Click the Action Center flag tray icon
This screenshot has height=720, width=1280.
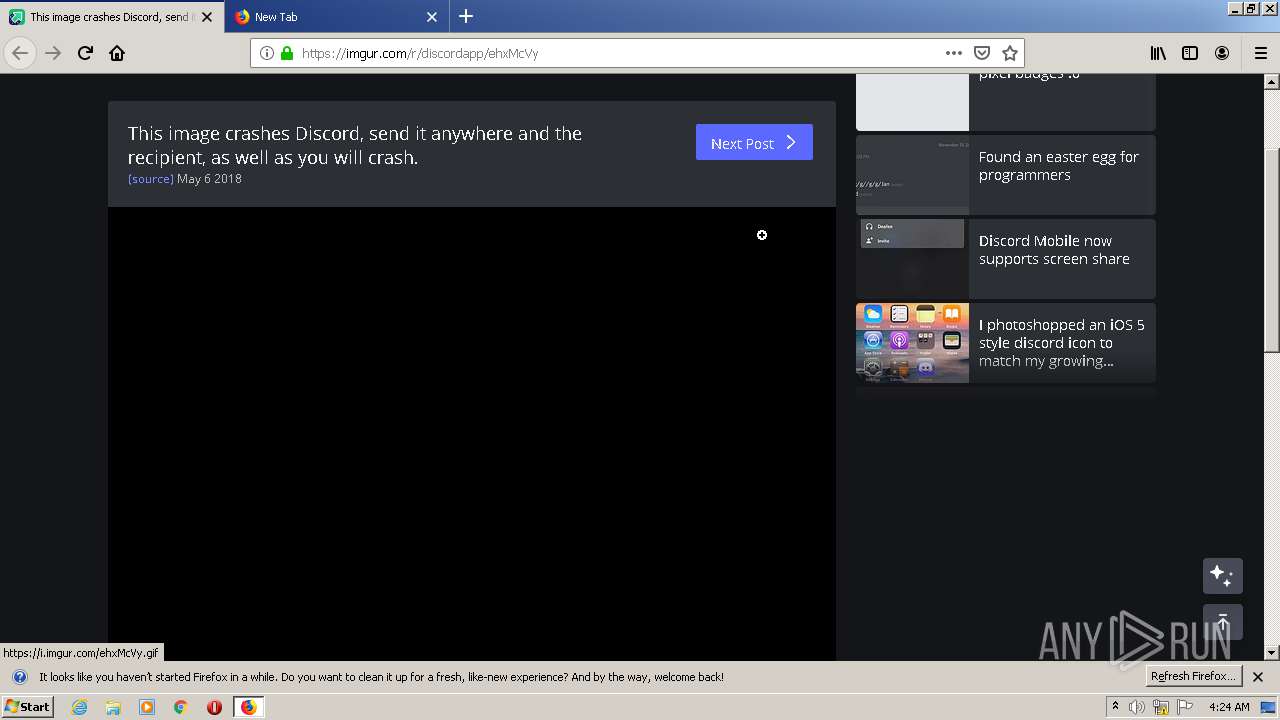click(1185, 707)
